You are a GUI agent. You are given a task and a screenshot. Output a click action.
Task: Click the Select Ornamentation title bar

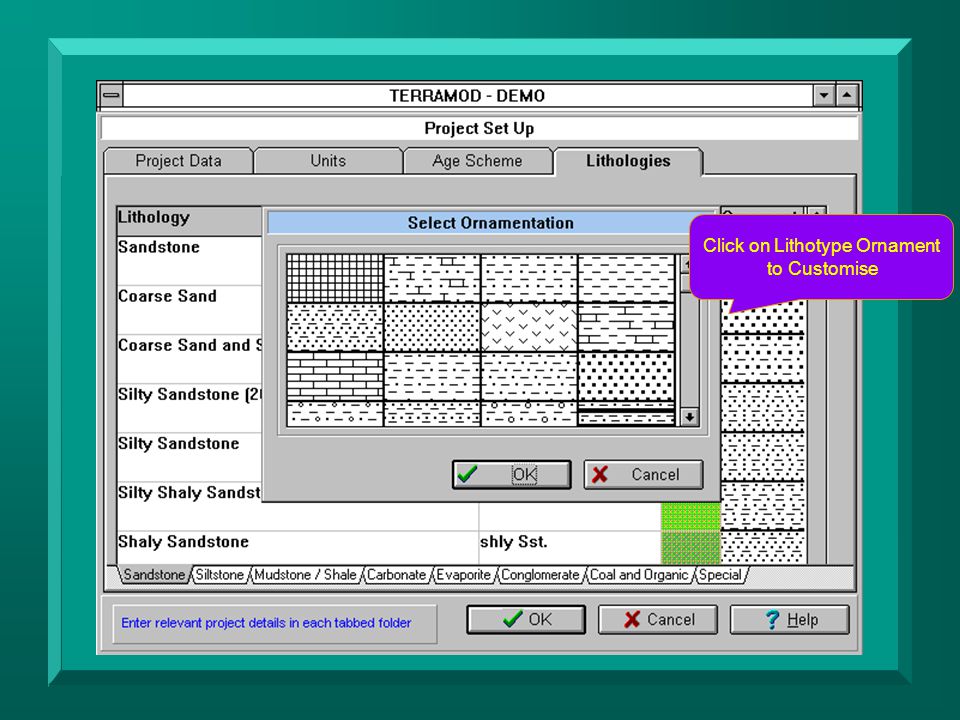pyautogui.click(x=490, y=223)
